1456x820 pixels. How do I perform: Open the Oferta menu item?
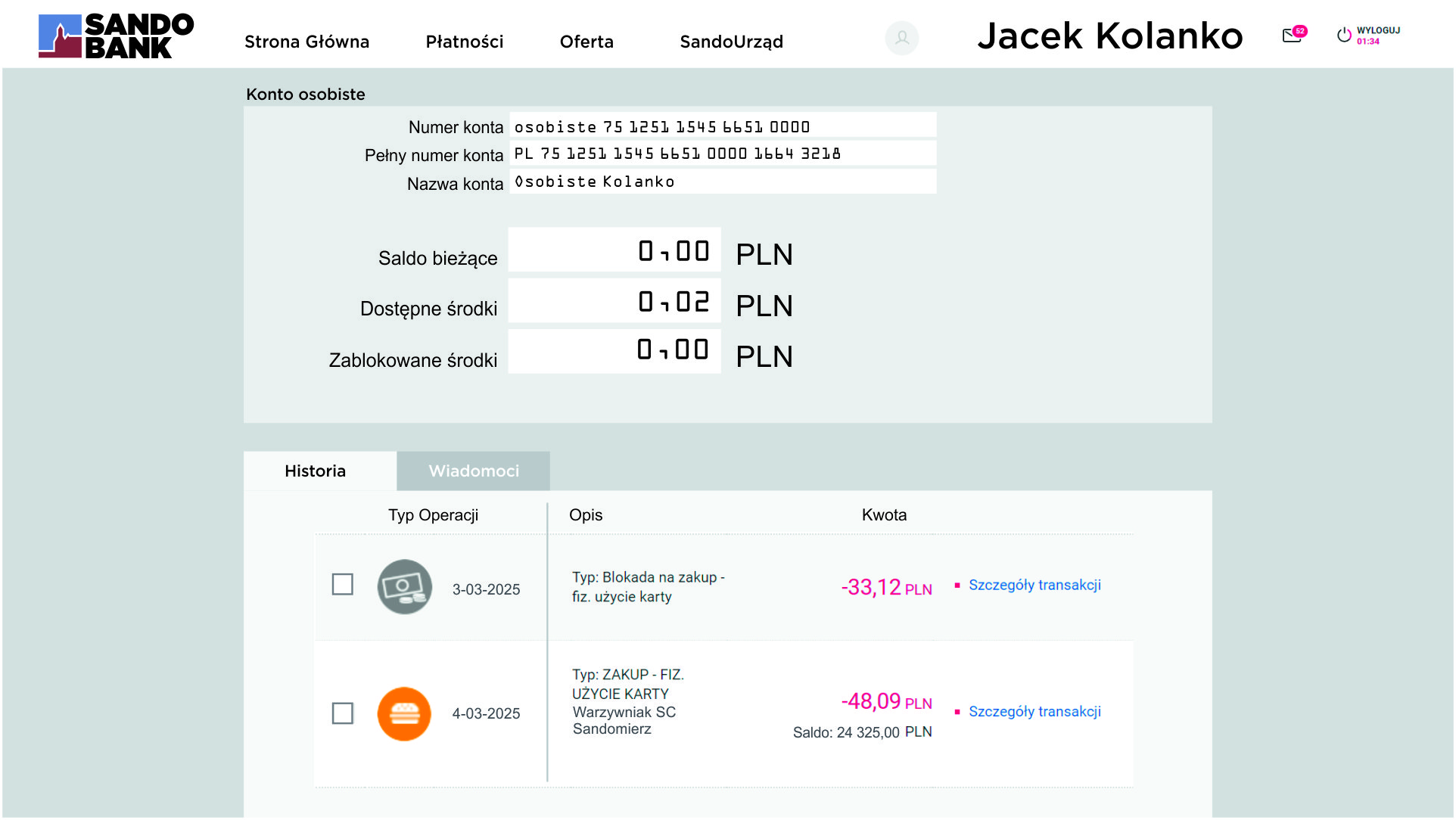(x=586, y=42)
